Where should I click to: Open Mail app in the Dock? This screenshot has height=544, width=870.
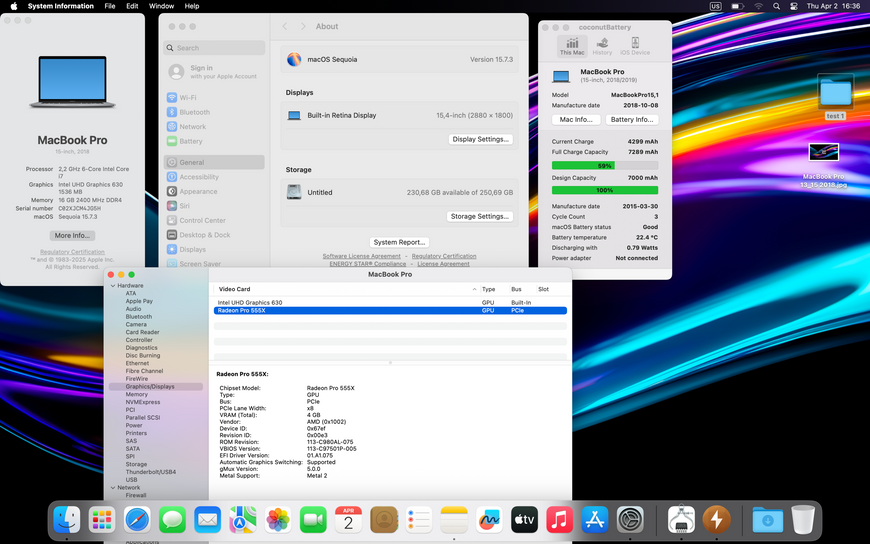(208, 520)
